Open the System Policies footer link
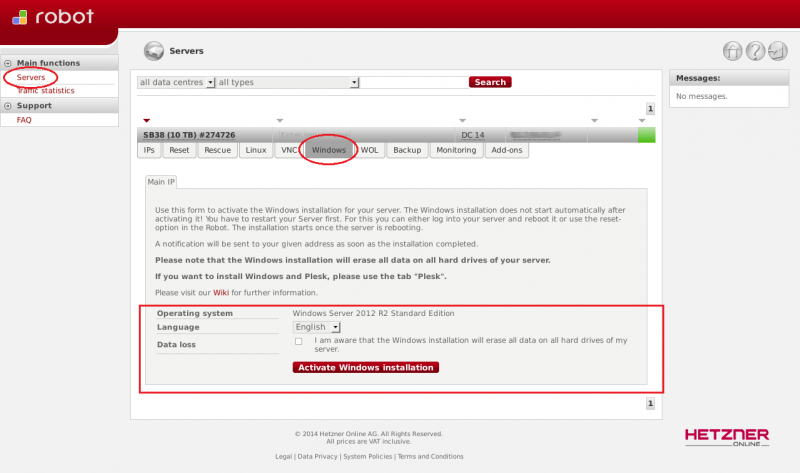This screenshot has height=473, width=800. (368, 457)
